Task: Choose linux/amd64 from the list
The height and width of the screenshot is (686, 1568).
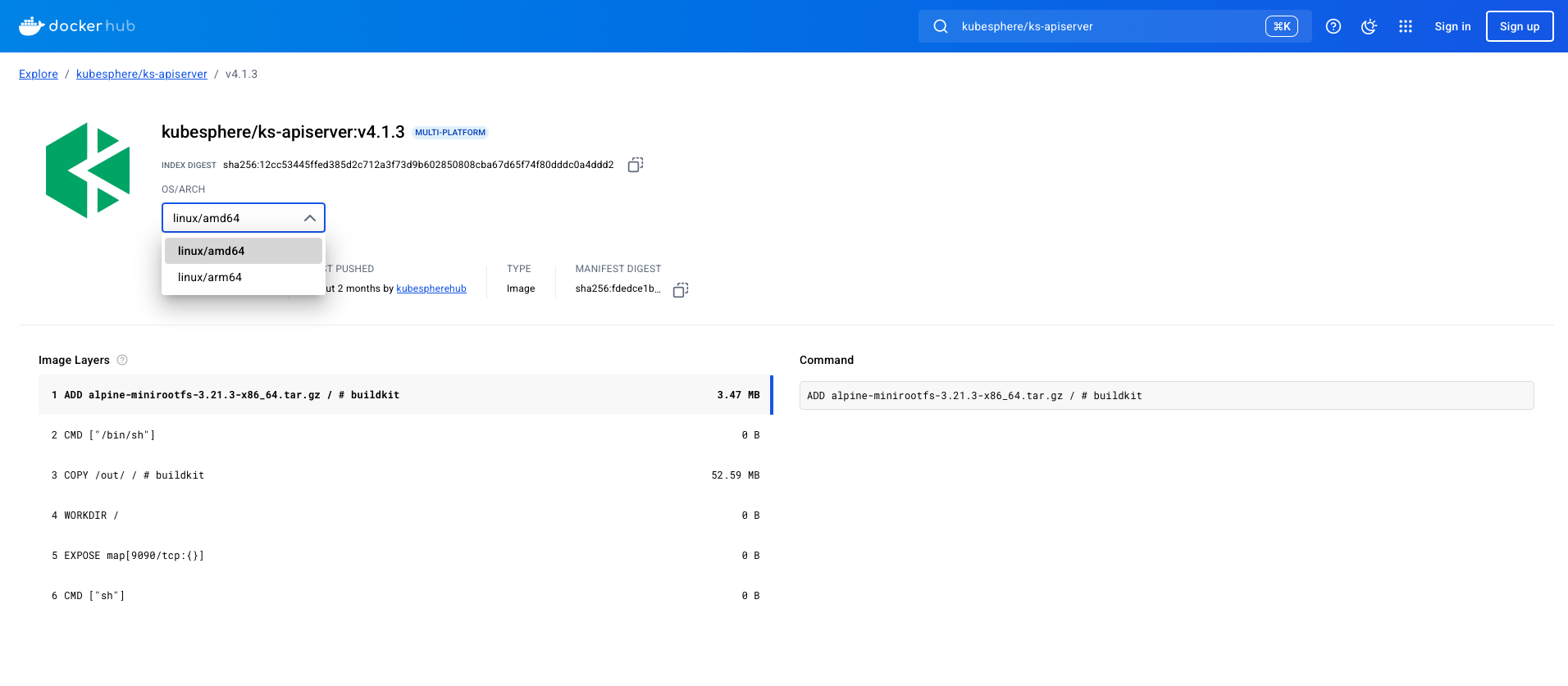Action: (244, 251)
